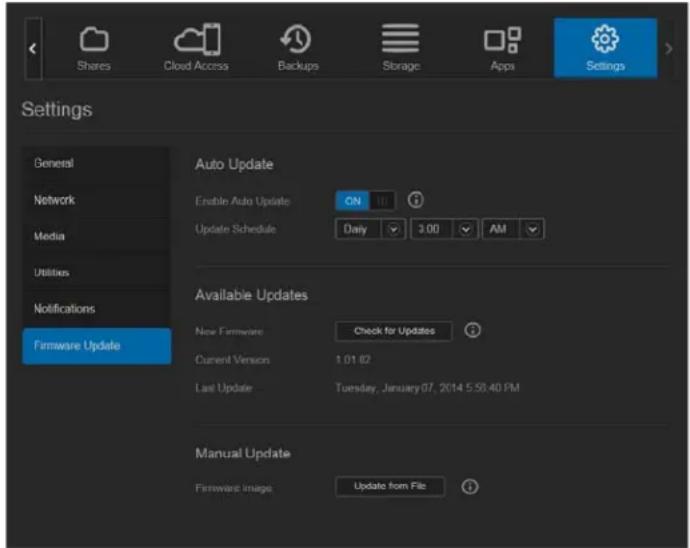Viewport: 690px width, 548px height.
Task: Click the Last Update date text
Action: [427, 388]
